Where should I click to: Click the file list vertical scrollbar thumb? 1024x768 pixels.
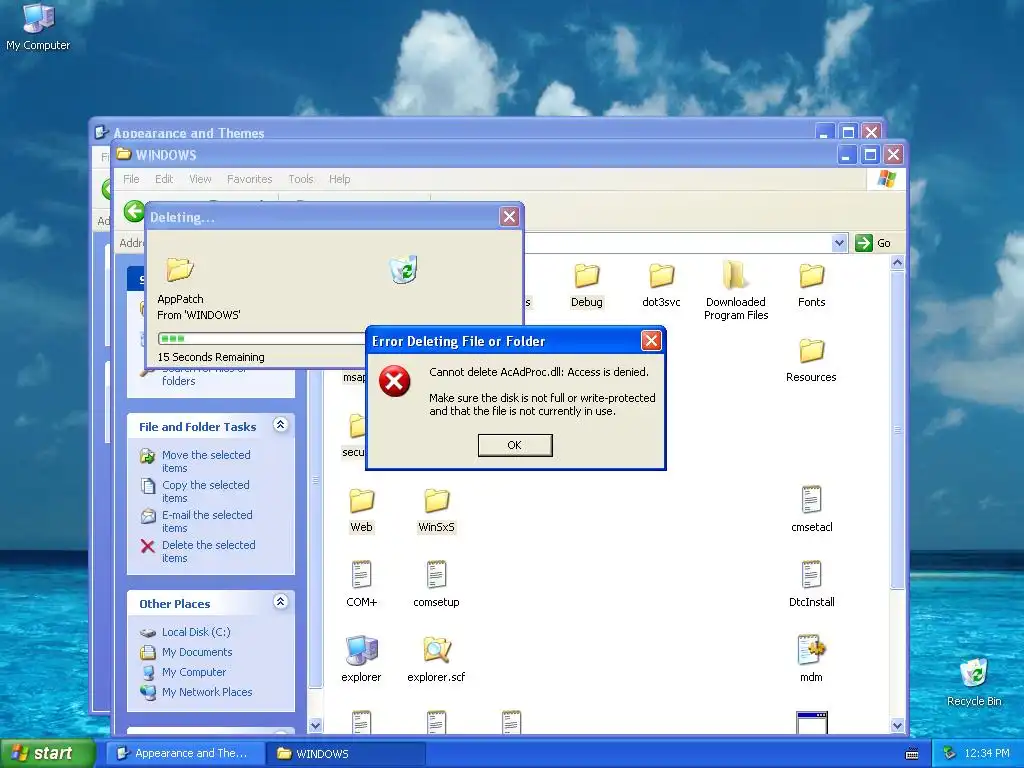point(897,430)
